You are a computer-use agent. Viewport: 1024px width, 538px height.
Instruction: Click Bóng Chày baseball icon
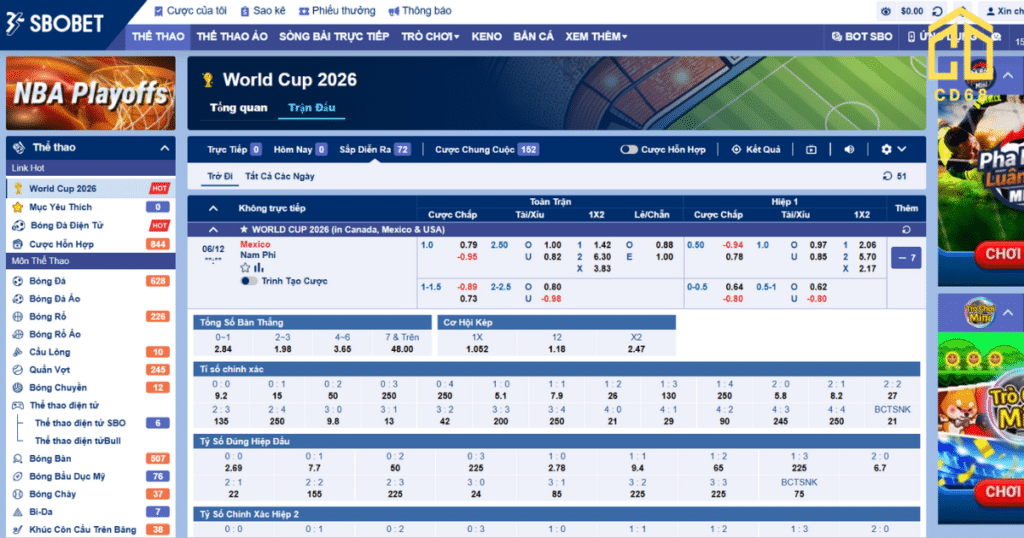[18, 494]
